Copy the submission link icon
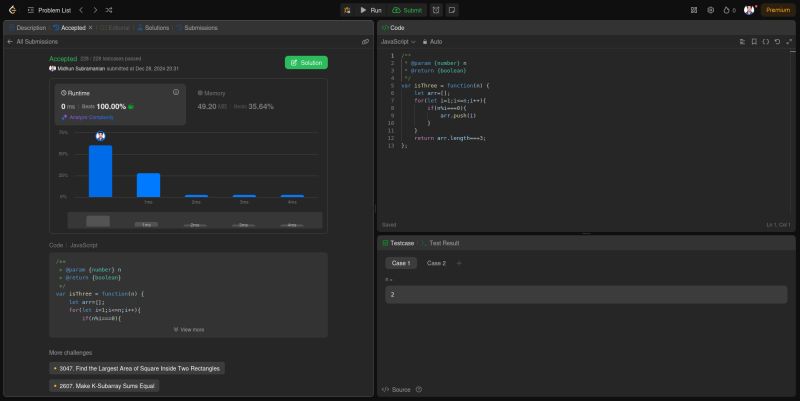800x401 pixels. tap(365, 42)
